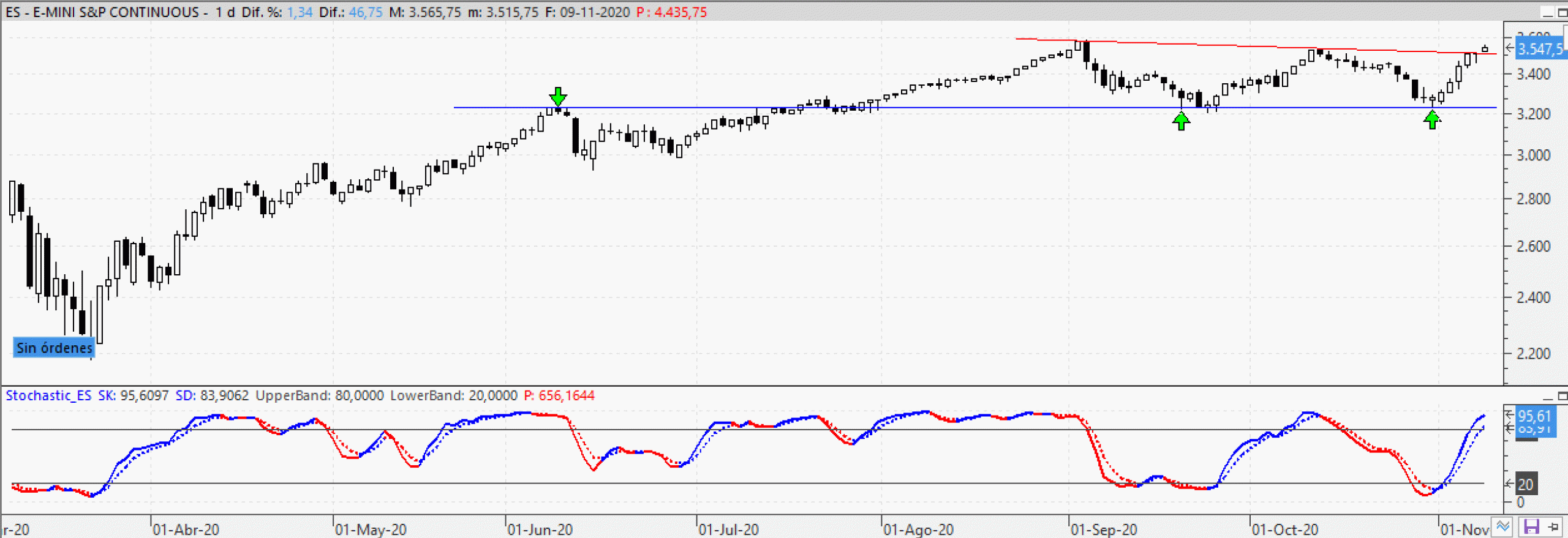Click the 2.600 level on the price axis
The image size is (1568, 538).
(1534, 247)
